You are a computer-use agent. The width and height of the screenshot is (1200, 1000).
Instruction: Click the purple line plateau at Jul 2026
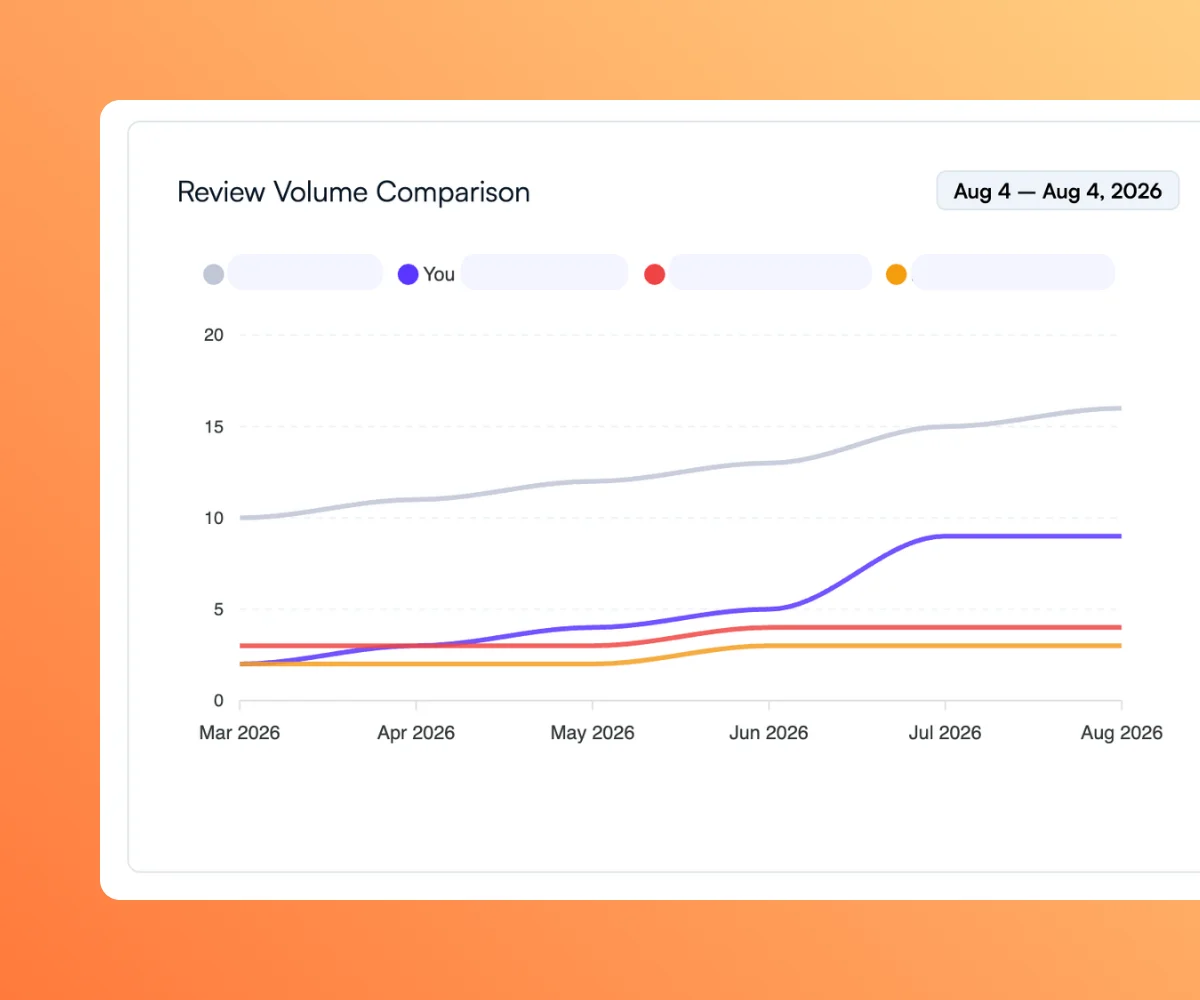pos(945,536)
